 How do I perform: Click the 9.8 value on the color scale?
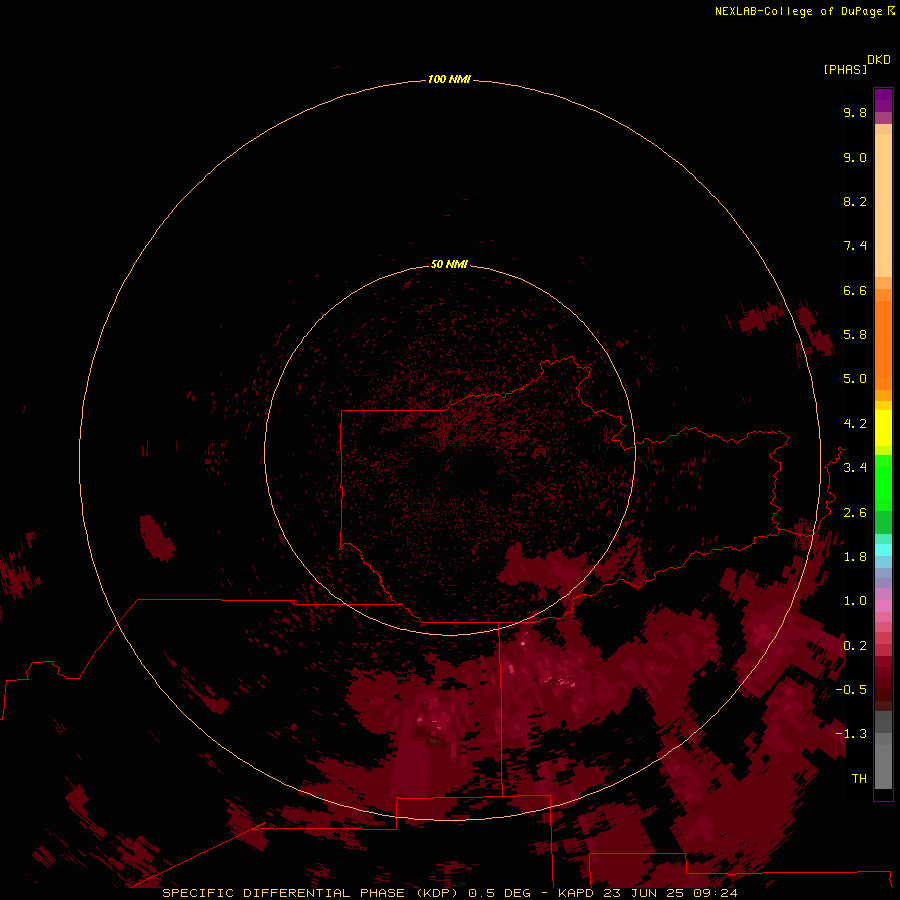point(855,112)
